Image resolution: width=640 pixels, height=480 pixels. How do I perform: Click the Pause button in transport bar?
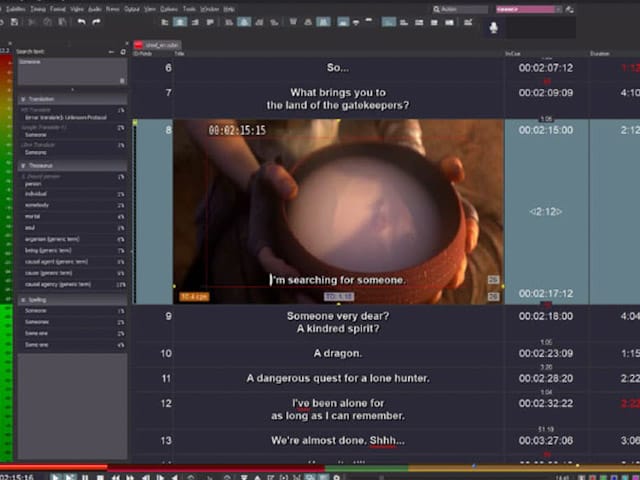[85, 477]
